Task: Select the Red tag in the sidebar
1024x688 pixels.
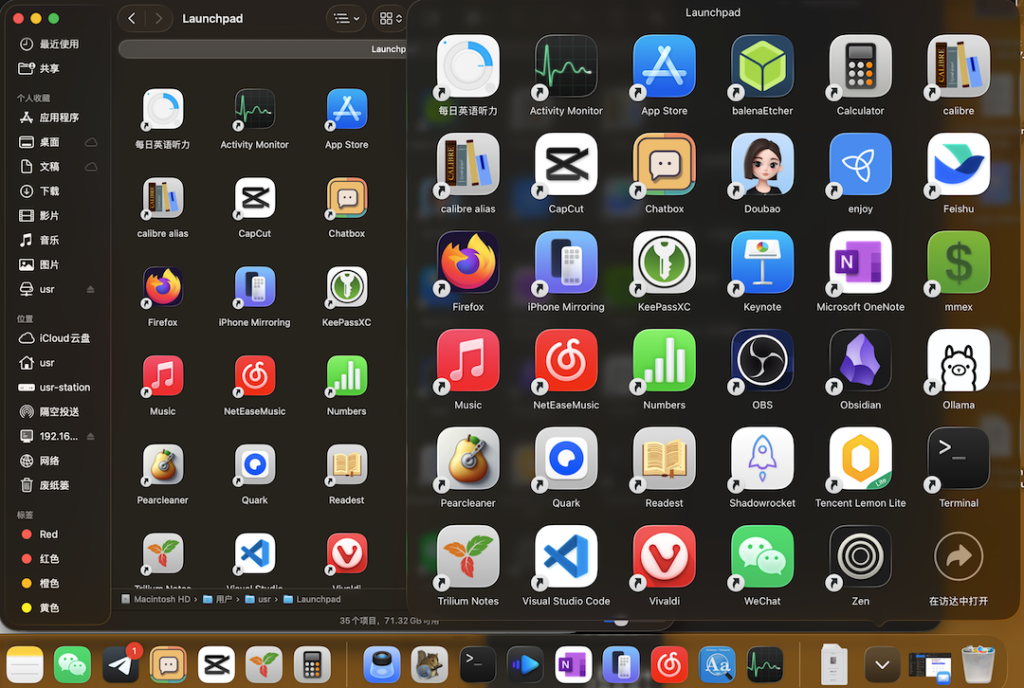Action: 48,534
